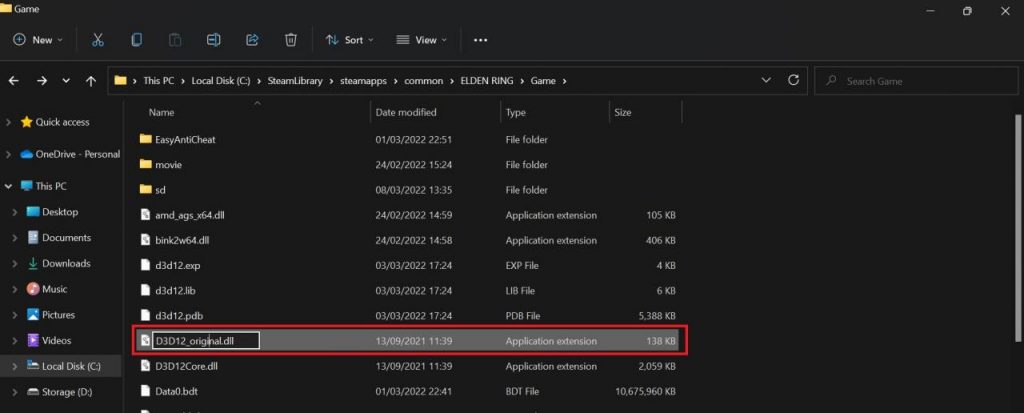Refresh the current folder view
Viewport: 1024px width, 413px height.
point(794,80)
